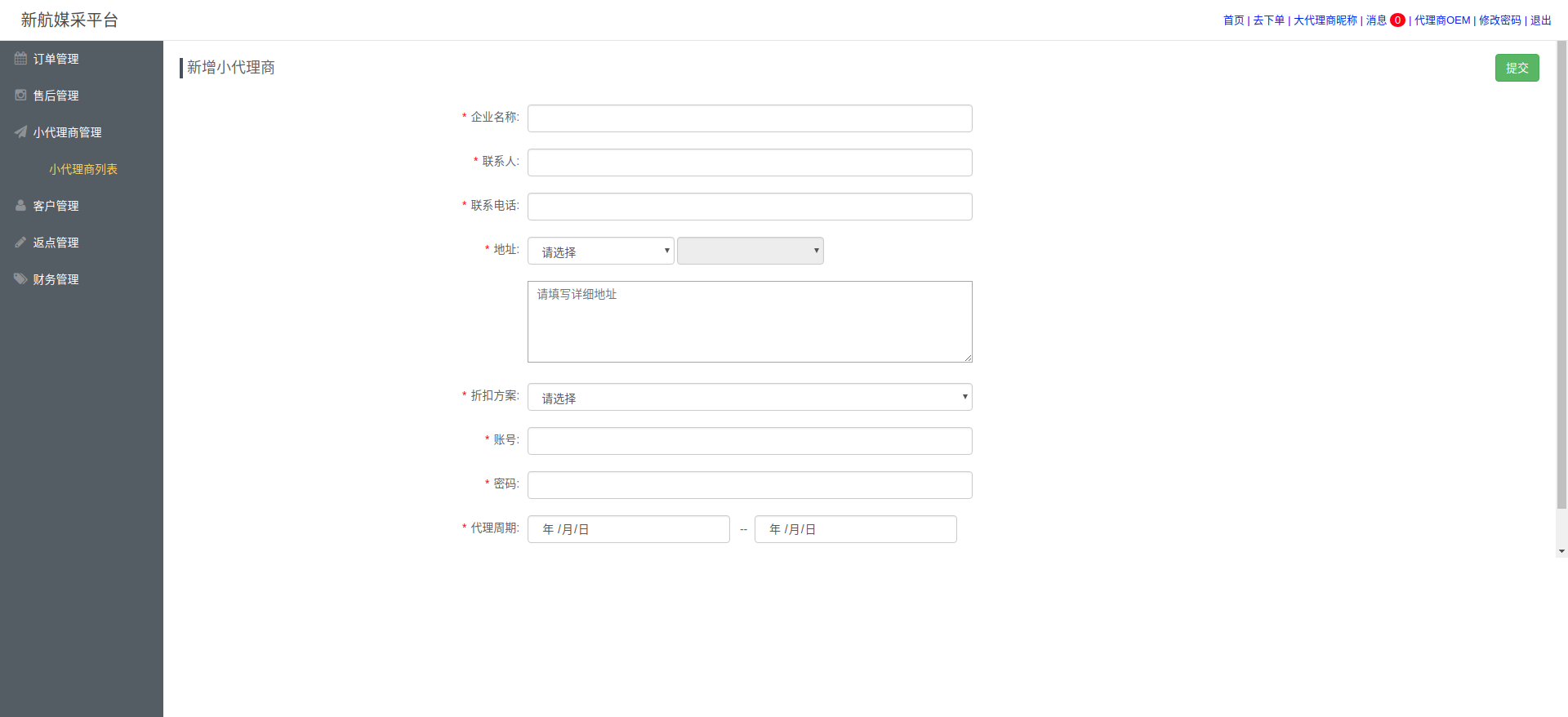
Task: Open the city dropdown next to province
Action: click(750, 251)
